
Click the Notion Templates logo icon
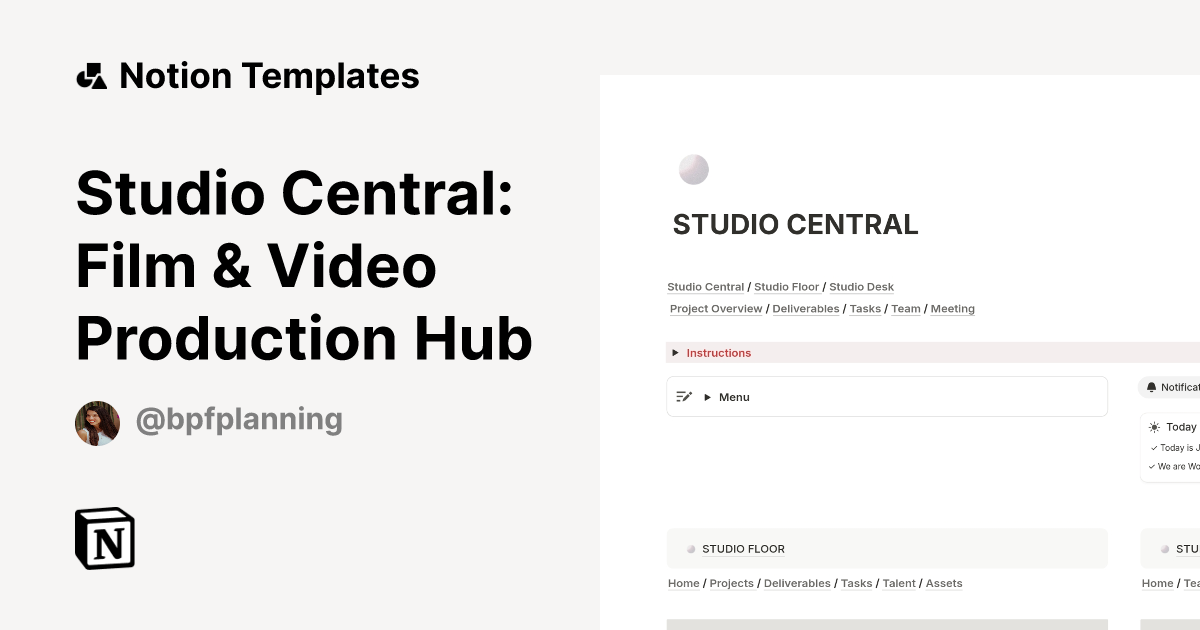tap(91, 75)
